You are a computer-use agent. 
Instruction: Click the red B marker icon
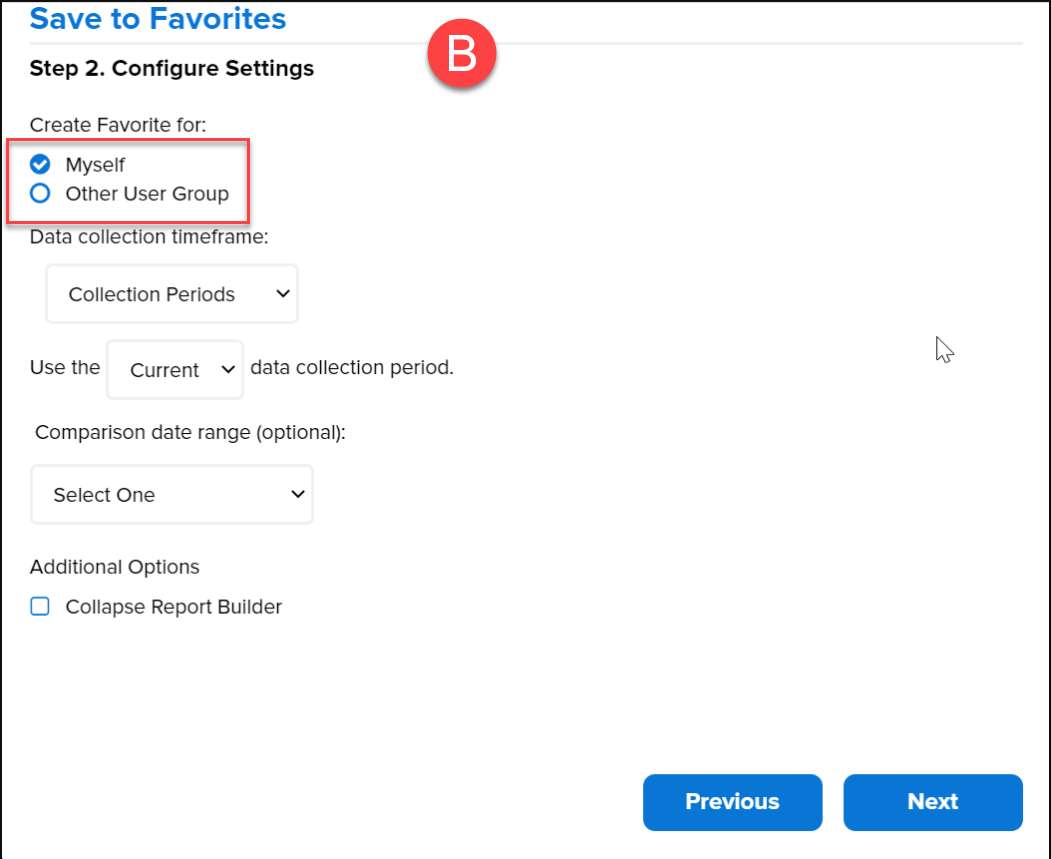(x=461, y=55)
